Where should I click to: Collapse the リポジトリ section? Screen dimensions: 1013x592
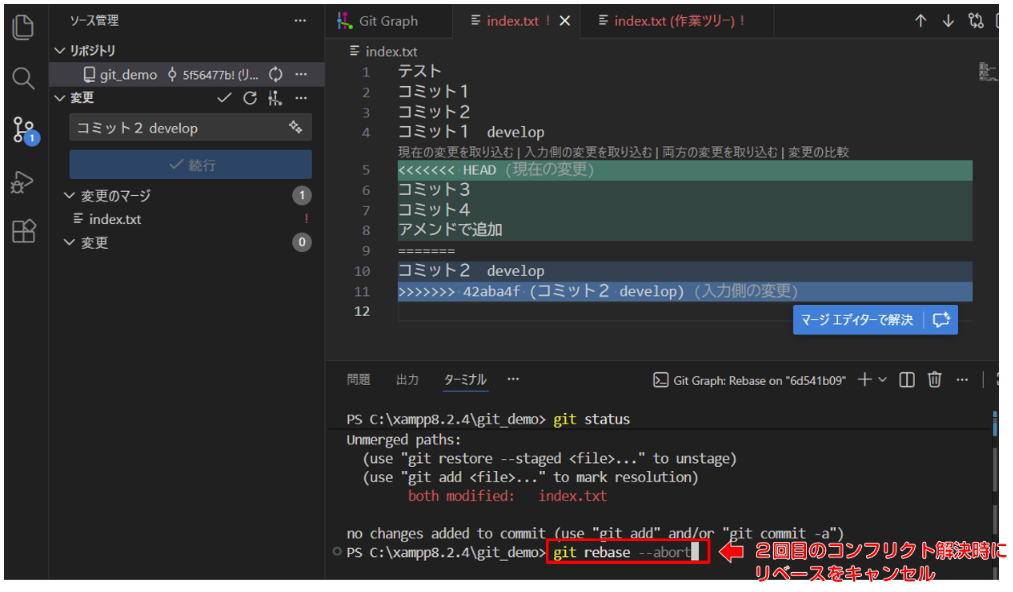(x=59, y=50)
